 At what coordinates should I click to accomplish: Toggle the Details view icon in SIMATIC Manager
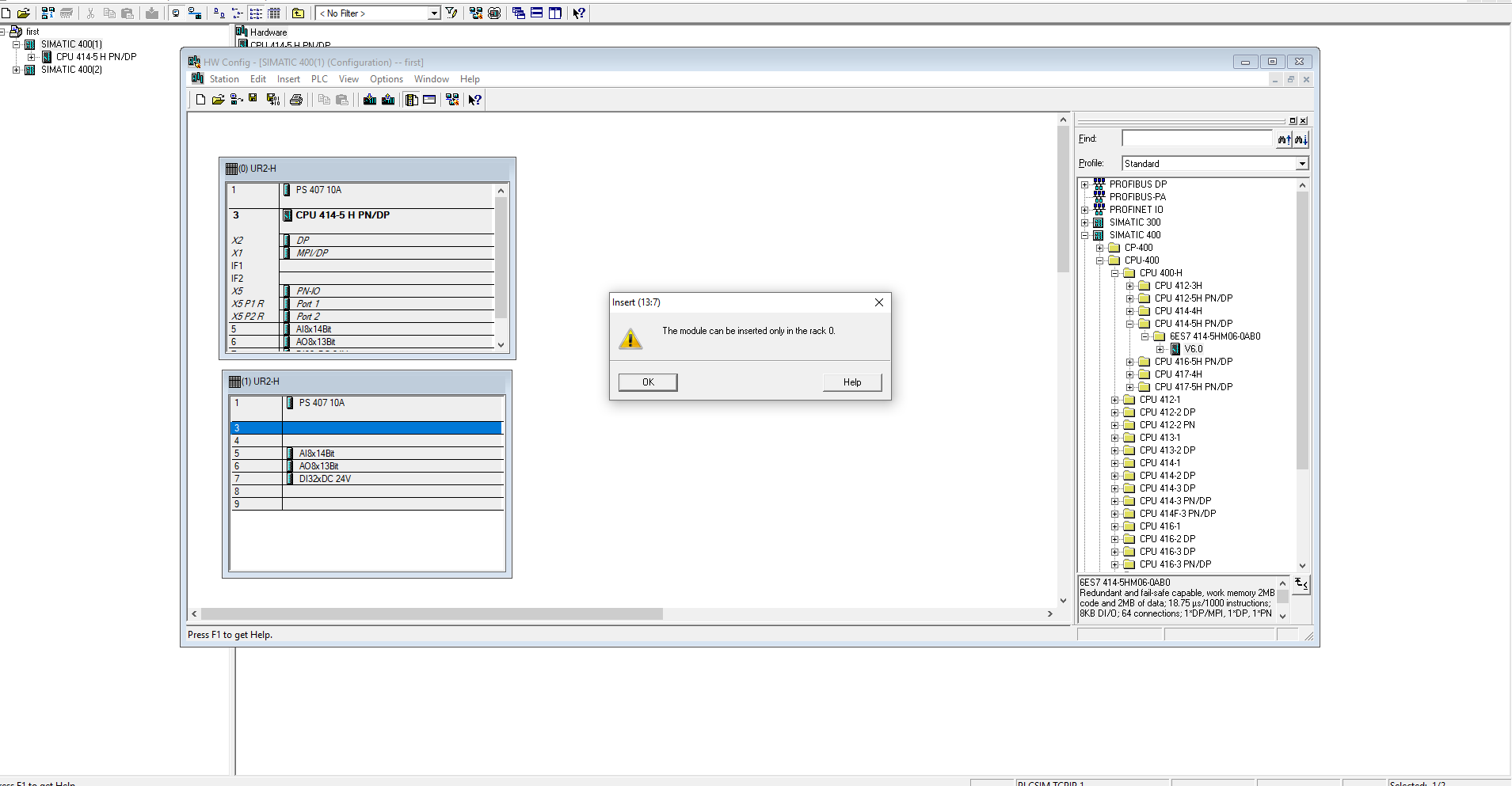click(274, 13)
